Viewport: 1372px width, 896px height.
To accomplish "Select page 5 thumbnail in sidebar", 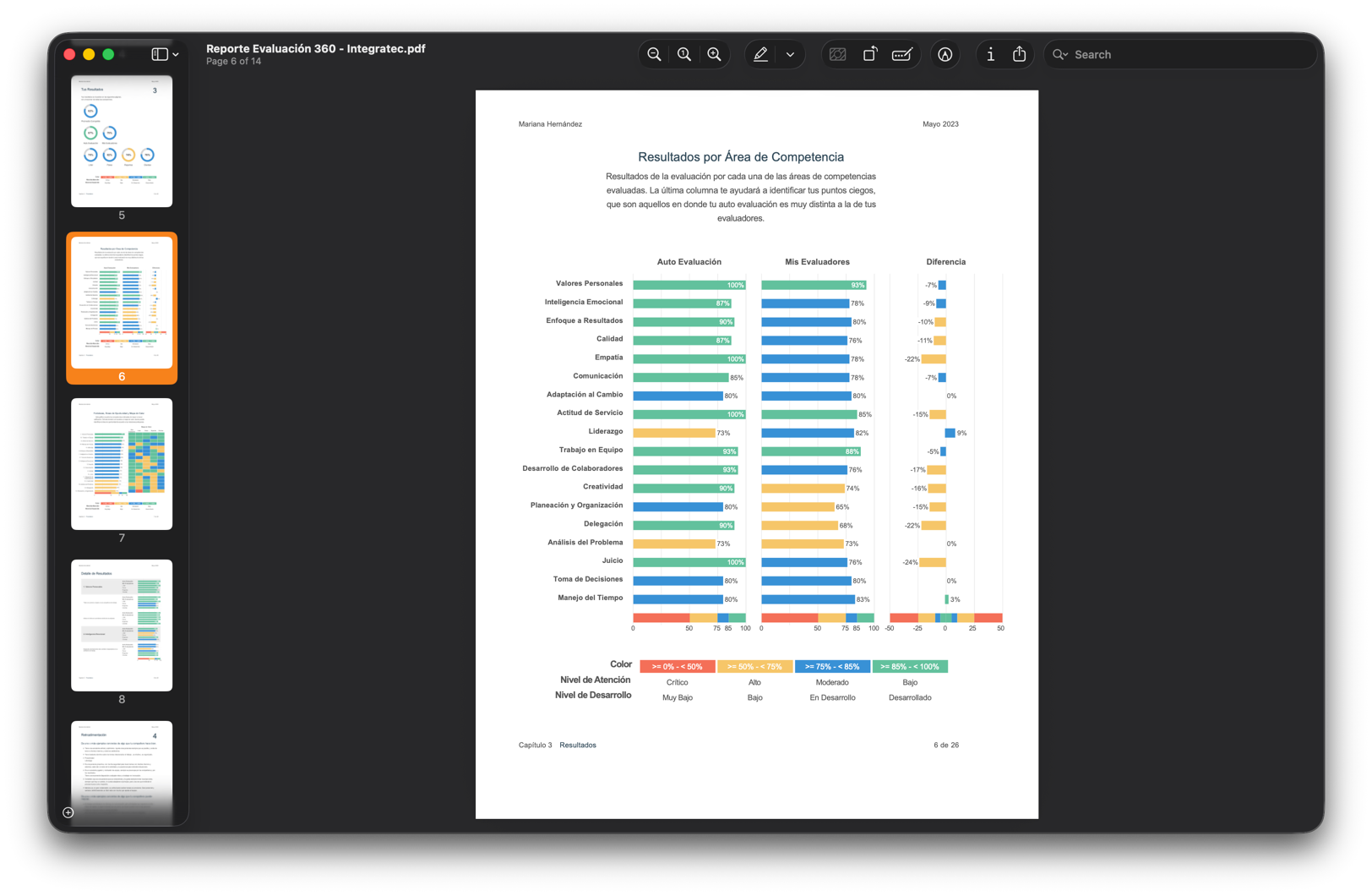I will click(x=122, y=141).
